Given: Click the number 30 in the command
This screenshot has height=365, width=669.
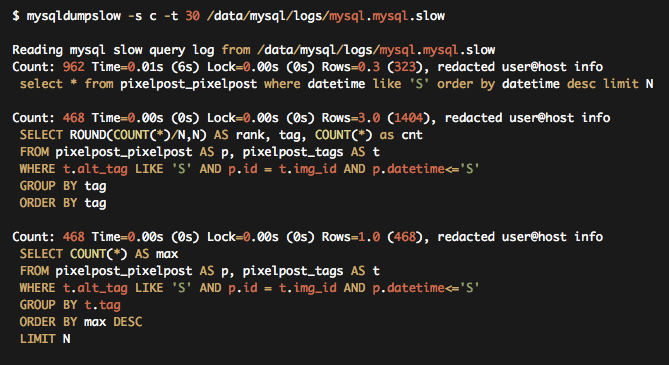Looking at the screenshot, I should [192, 16].
